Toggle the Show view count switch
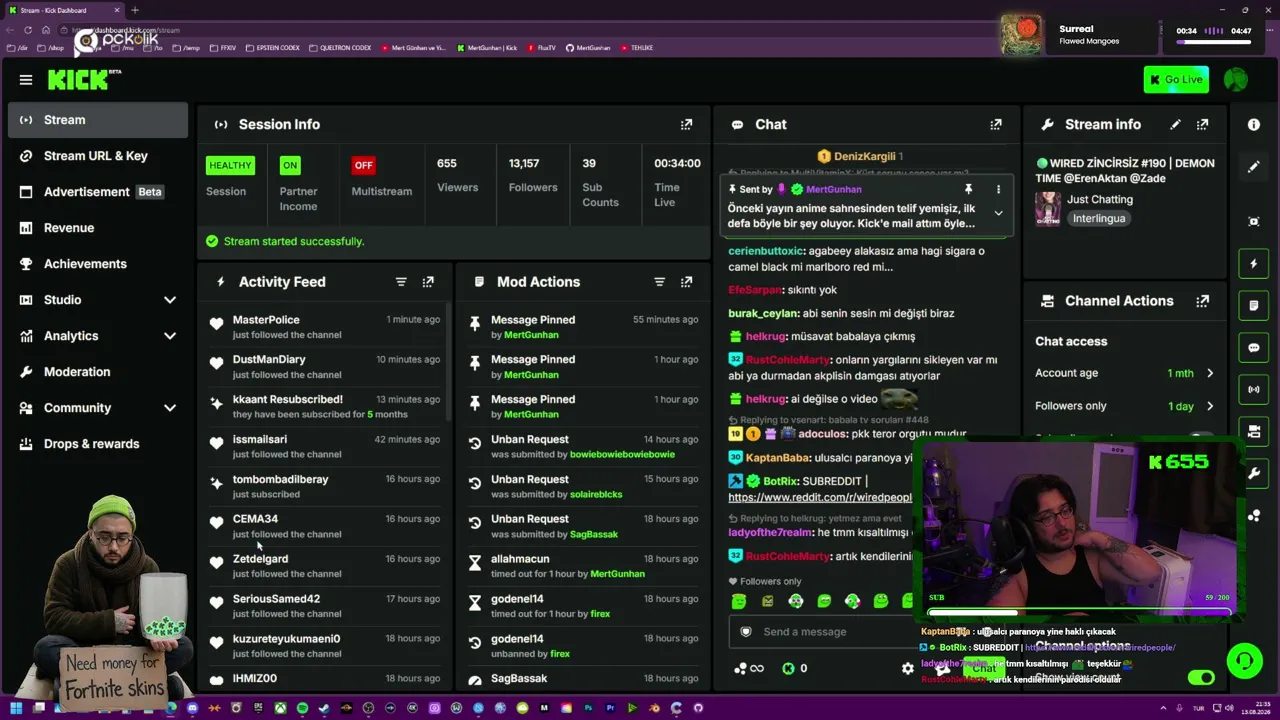The height and width of the screenshot is (720, 1280). (1200, 677)
